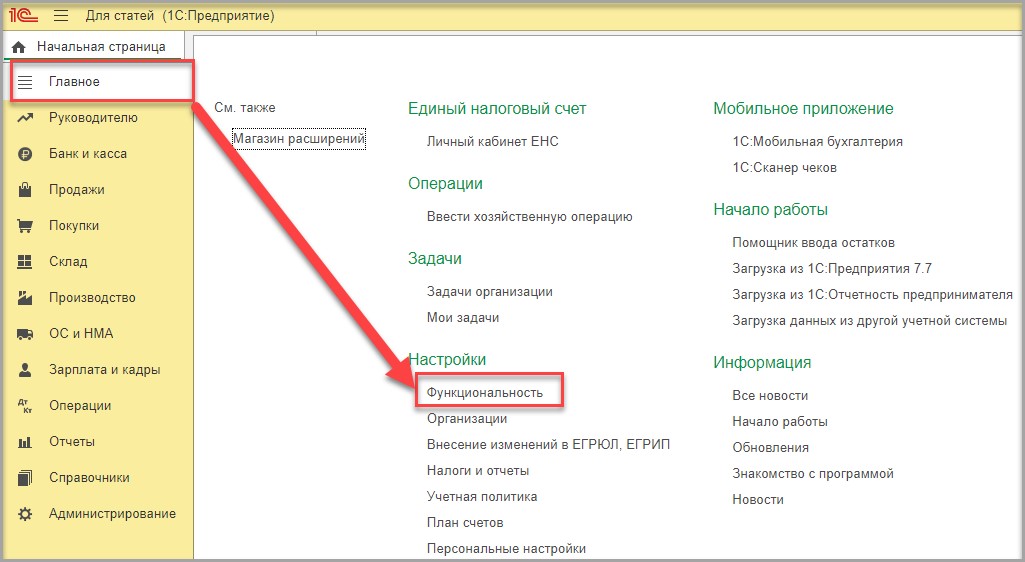The image size is (1025, 562).
Task: Open the Производство section
Action: click(x=92, y=297)
